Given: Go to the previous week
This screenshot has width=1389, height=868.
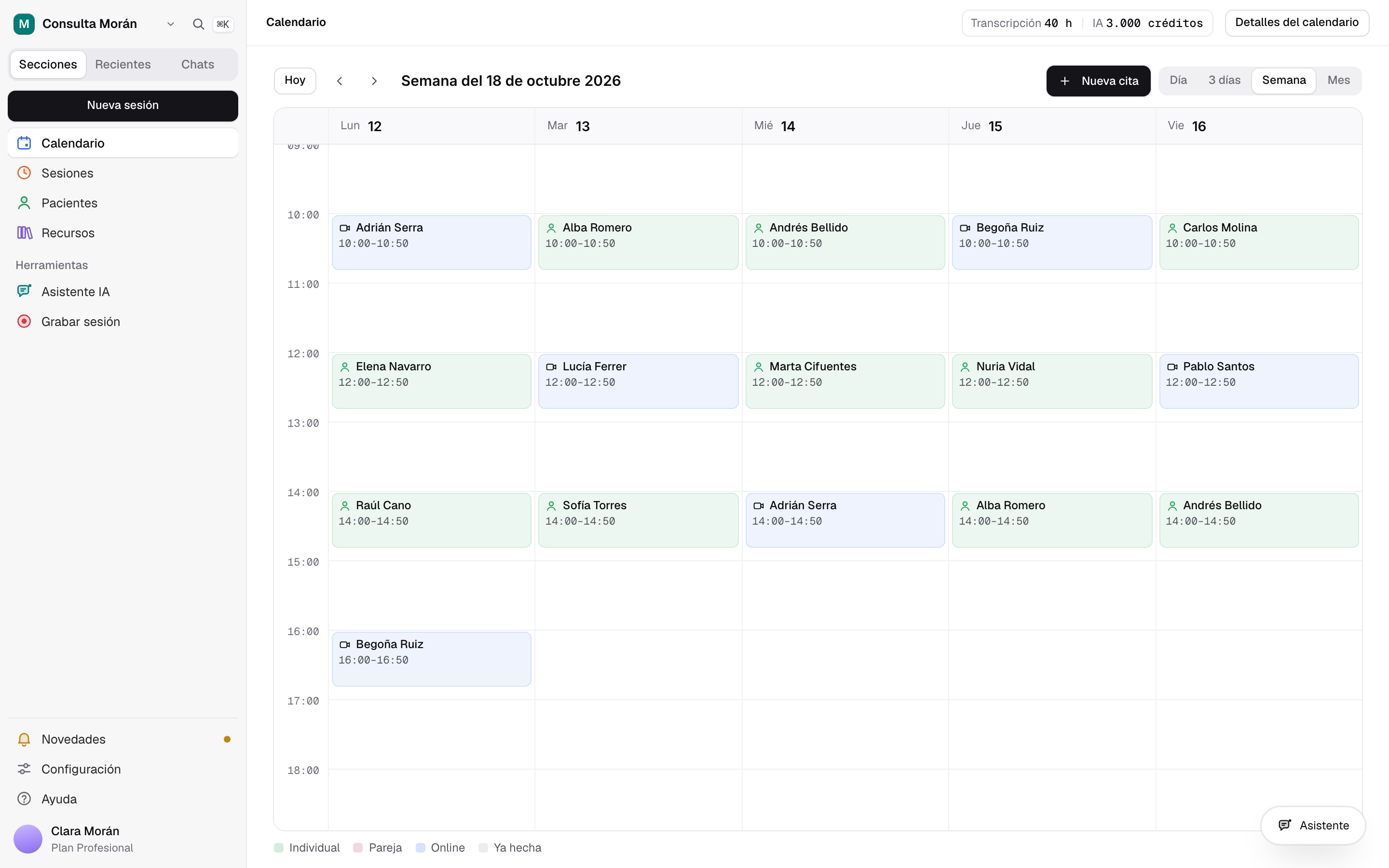Looking at the screenshot, I should pyautogui.click(x=340, y=81).
